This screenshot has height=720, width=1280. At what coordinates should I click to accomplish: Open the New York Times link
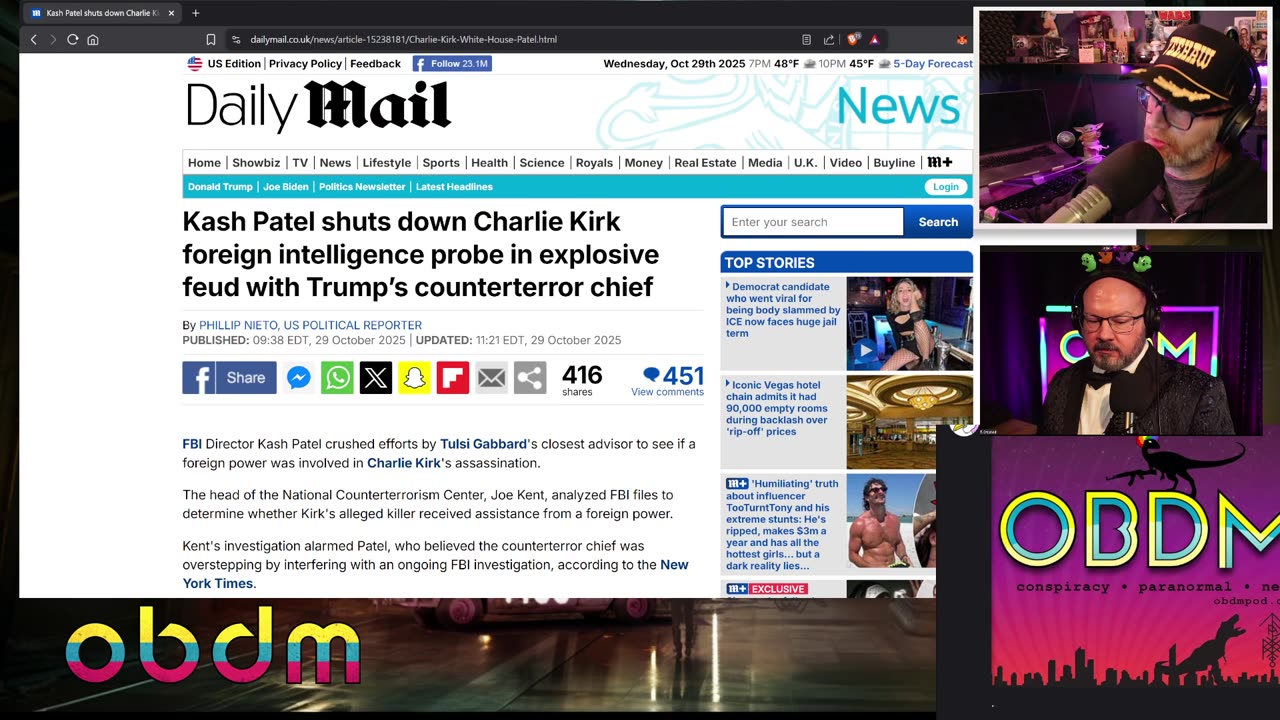coord(435,574)
